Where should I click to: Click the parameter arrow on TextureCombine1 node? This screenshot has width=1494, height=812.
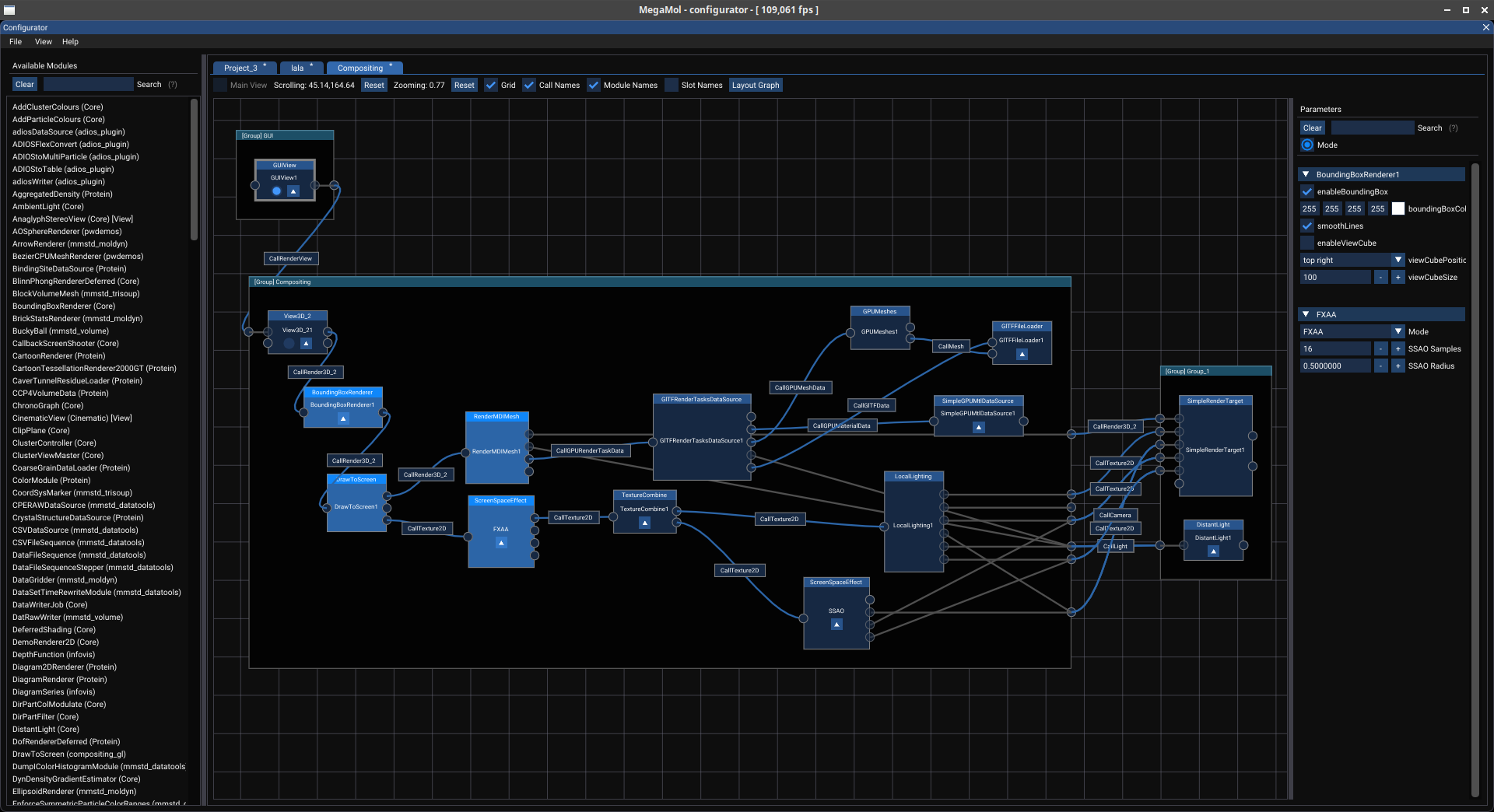(x=644, y=523)
